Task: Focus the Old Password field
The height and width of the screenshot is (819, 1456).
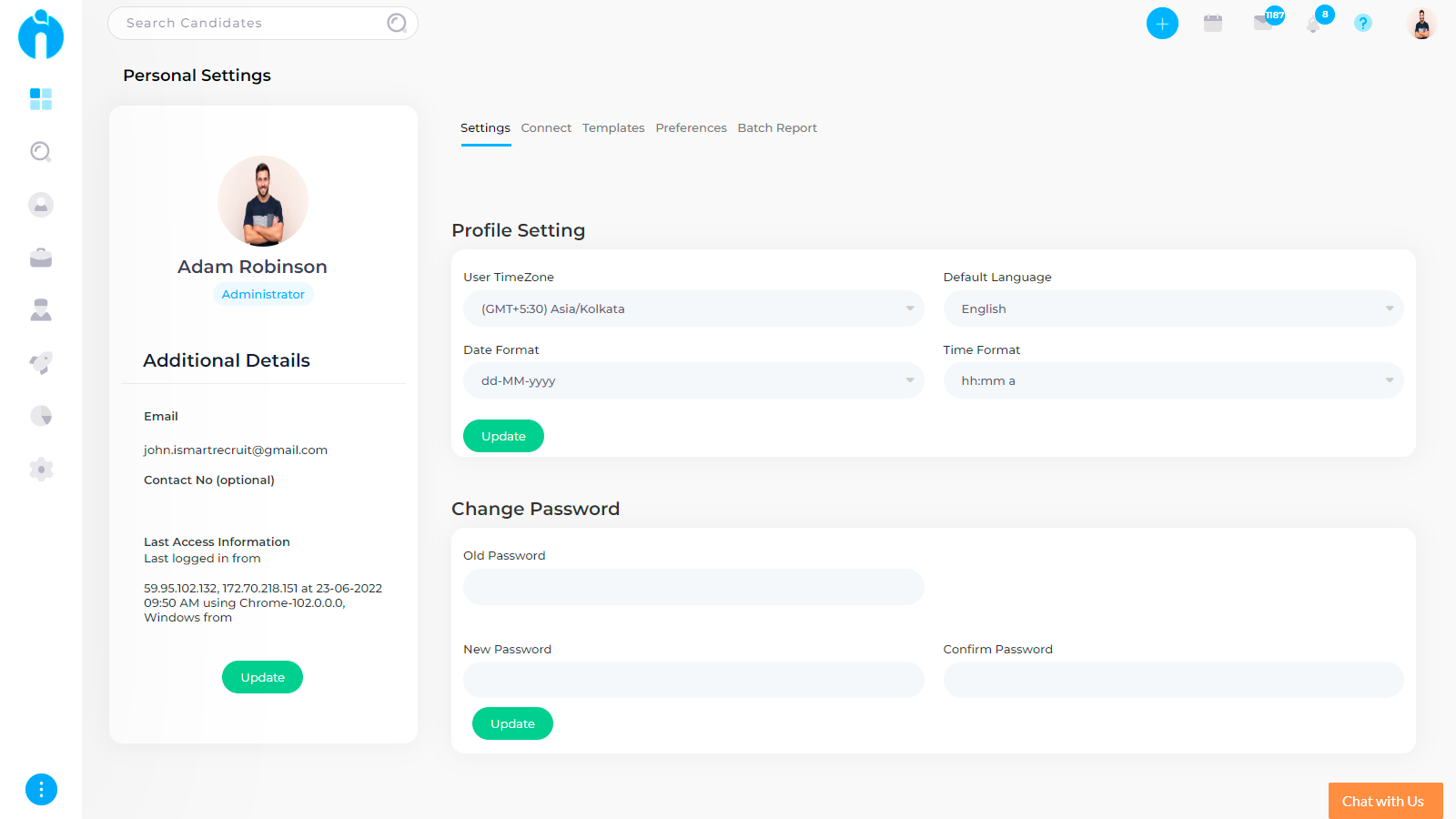Action: [x=693, y=587]
